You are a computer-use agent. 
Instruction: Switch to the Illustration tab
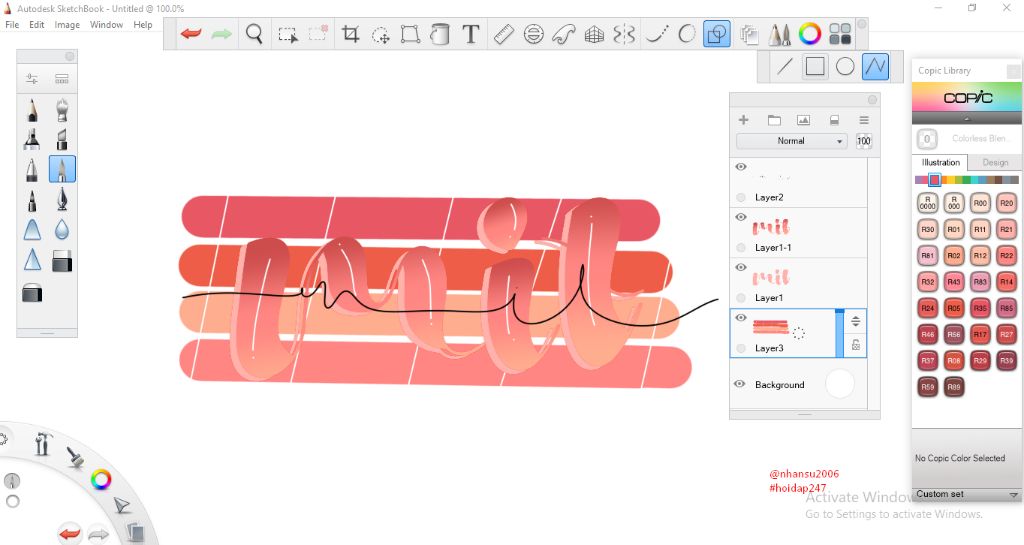coord(940,163)
